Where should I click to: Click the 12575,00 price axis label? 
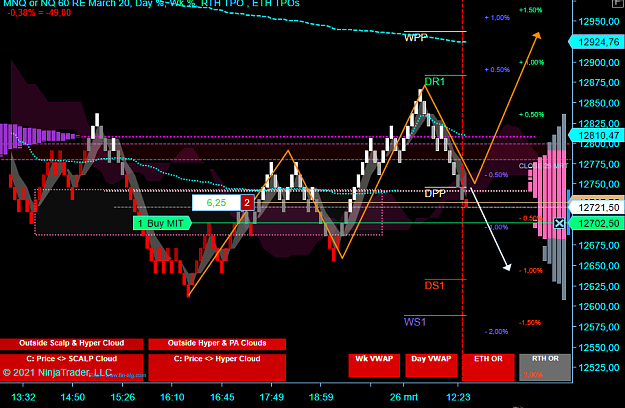coord(599,327)
